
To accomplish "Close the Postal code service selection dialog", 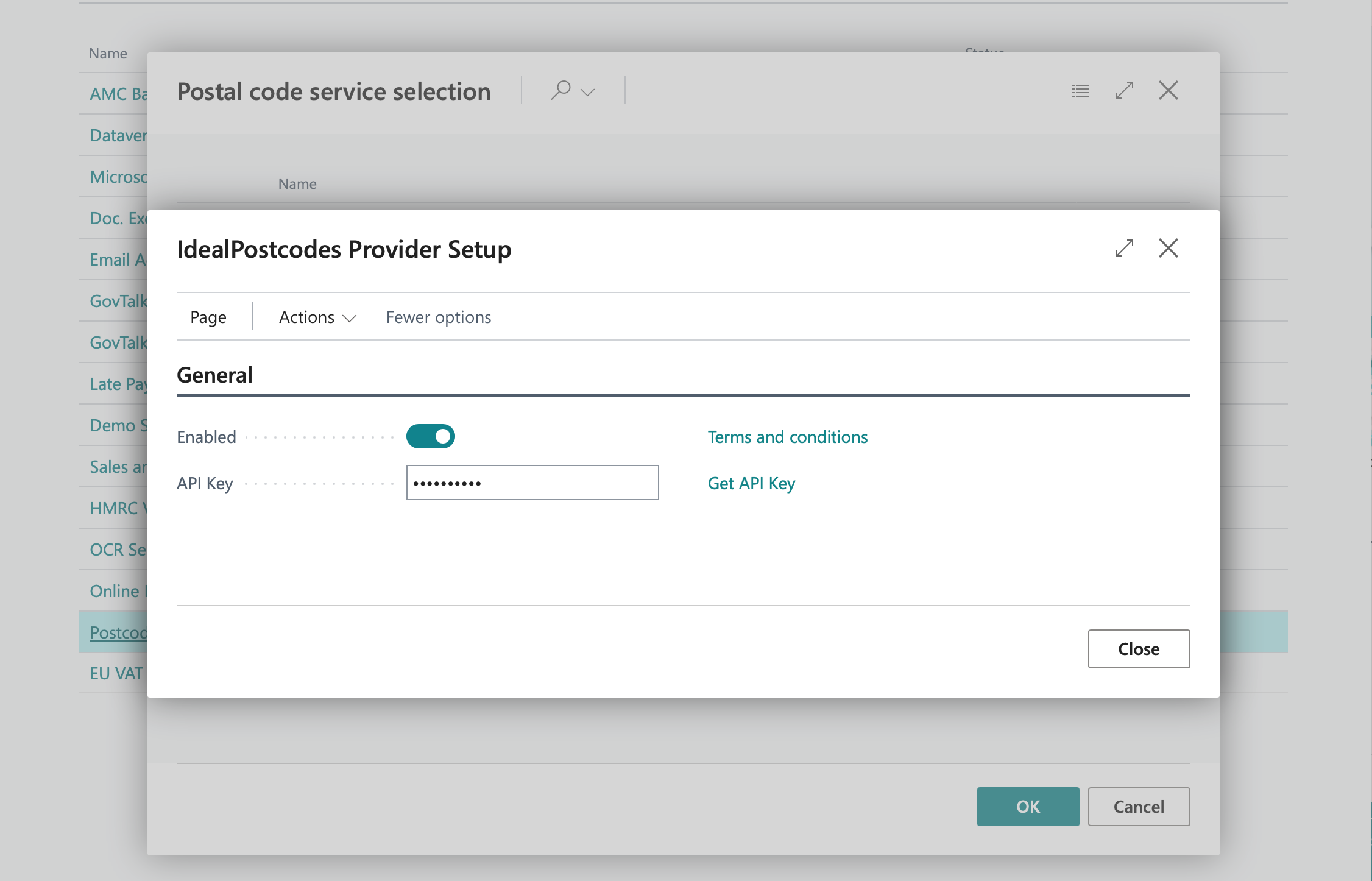I will click(x=1168, y=91).
